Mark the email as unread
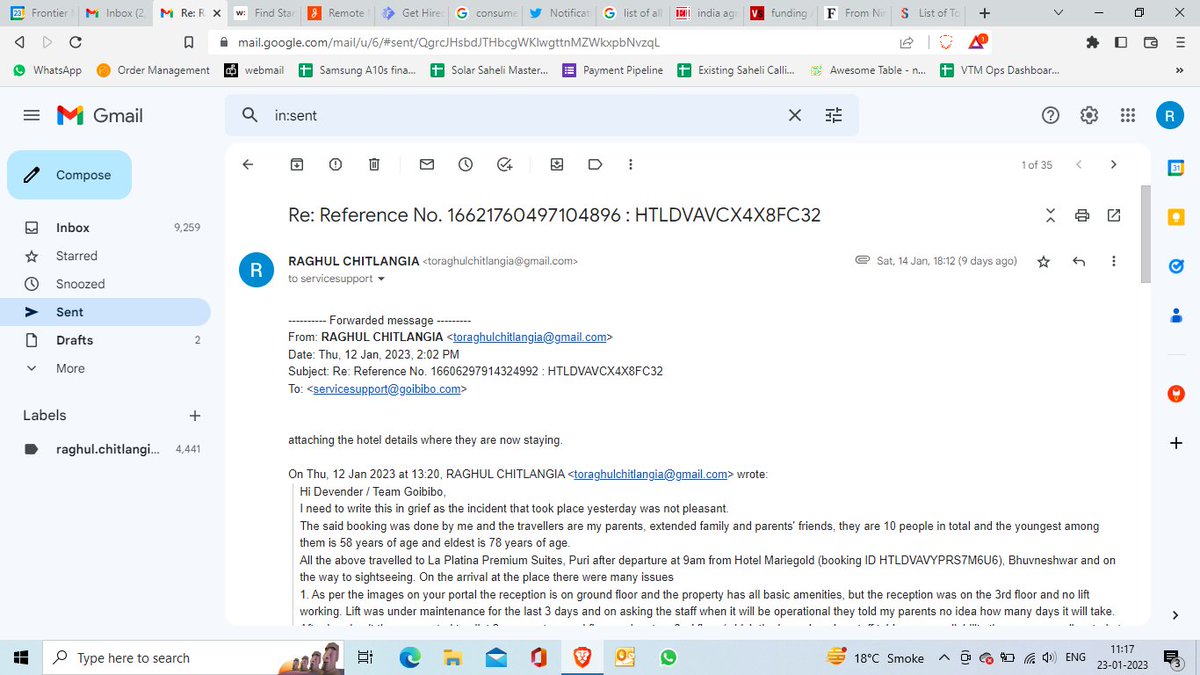 [x=427, y=164]
